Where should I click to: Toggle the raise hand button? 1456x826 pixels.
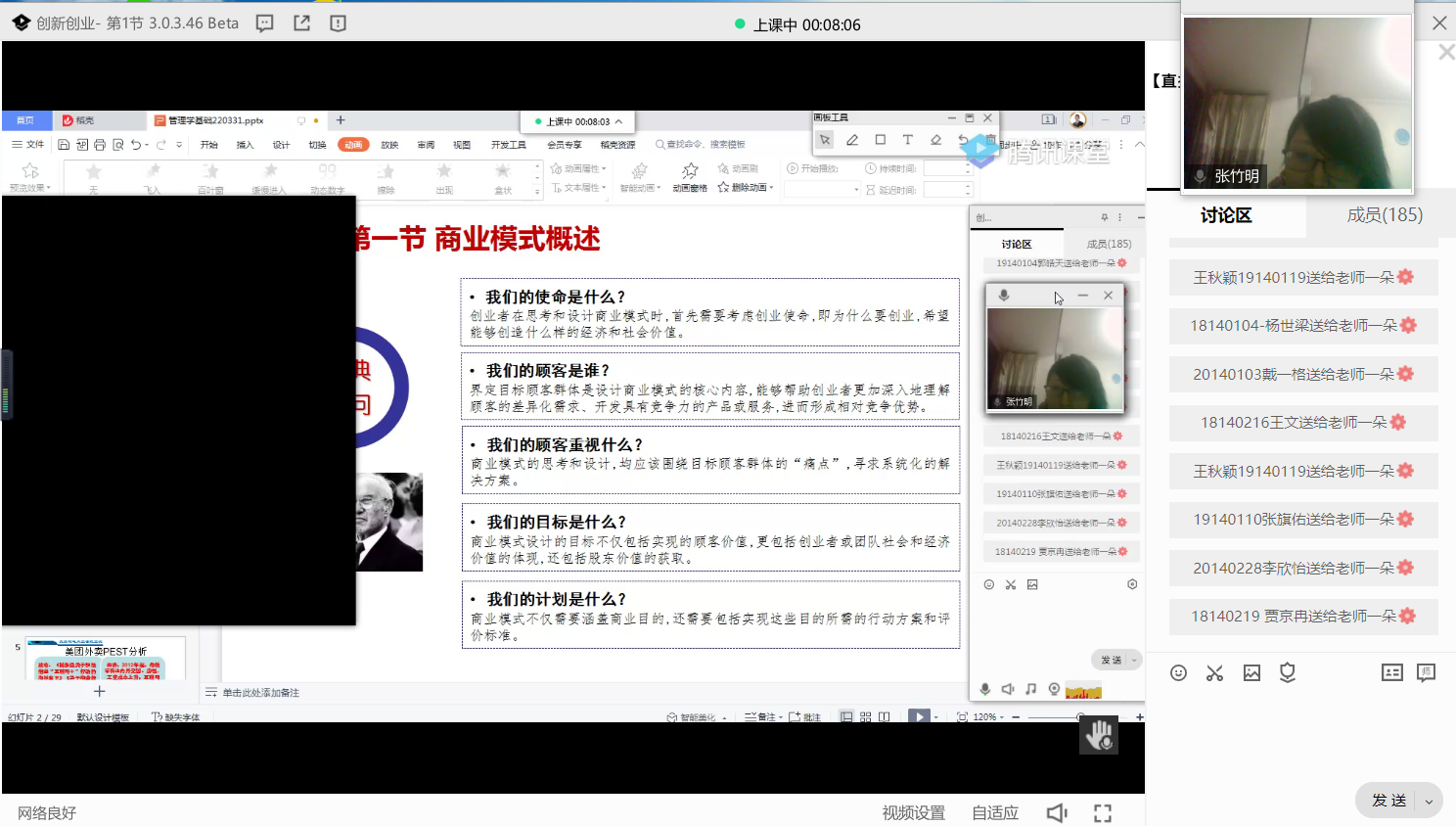point(1099,736)
